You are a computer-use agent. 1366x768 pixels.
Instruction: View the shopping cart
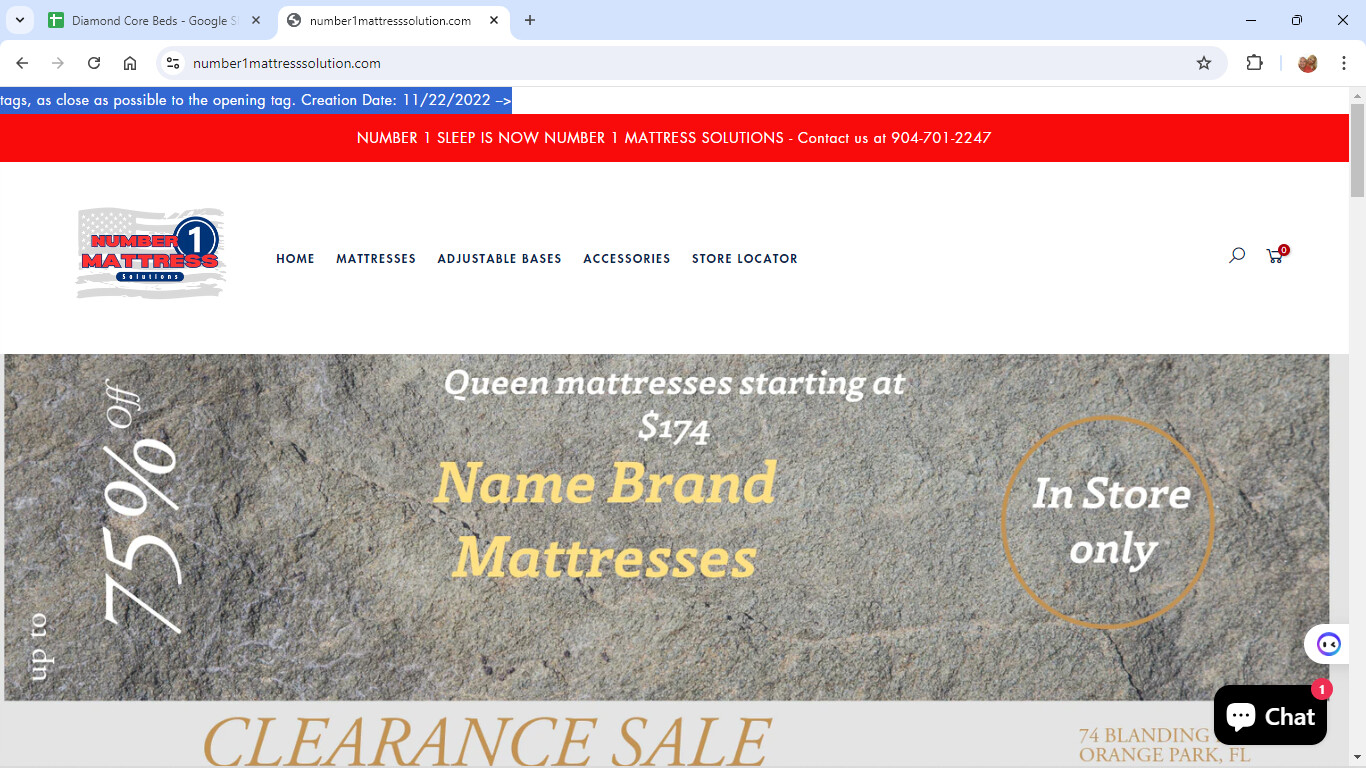[x=1276, y=255]
